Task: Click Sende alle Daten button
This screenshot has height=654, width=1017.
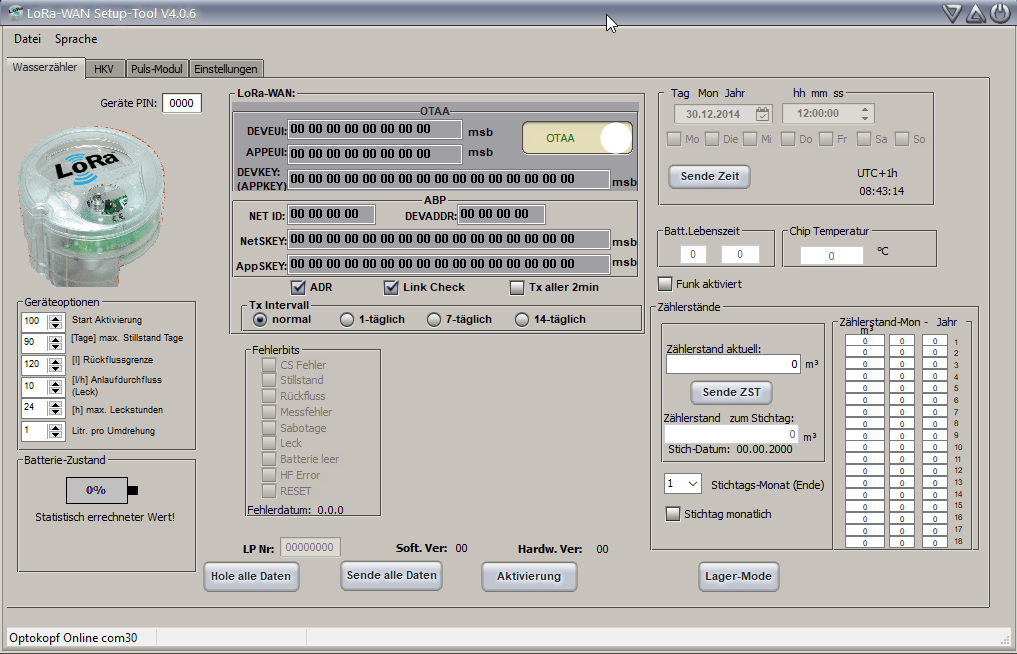Action: click(391, 575)
